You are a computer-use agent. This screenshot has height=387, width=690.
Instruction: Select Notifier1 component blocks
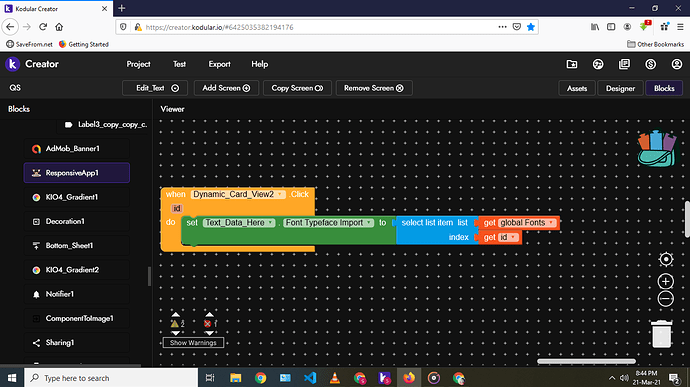[x=77, y=294]
